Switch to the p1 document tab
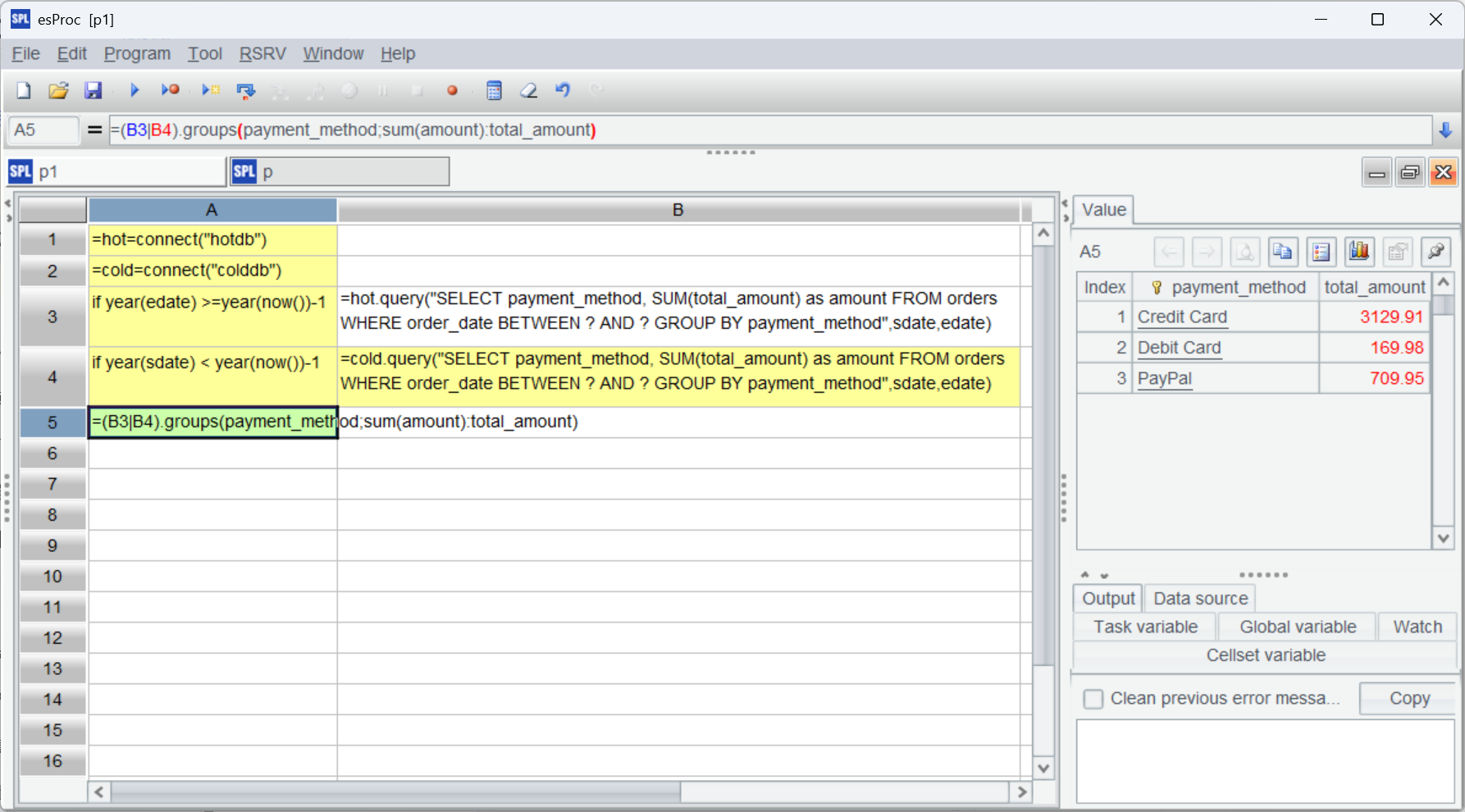Screen dimensions: 1465x812 [x=116, y=171]
